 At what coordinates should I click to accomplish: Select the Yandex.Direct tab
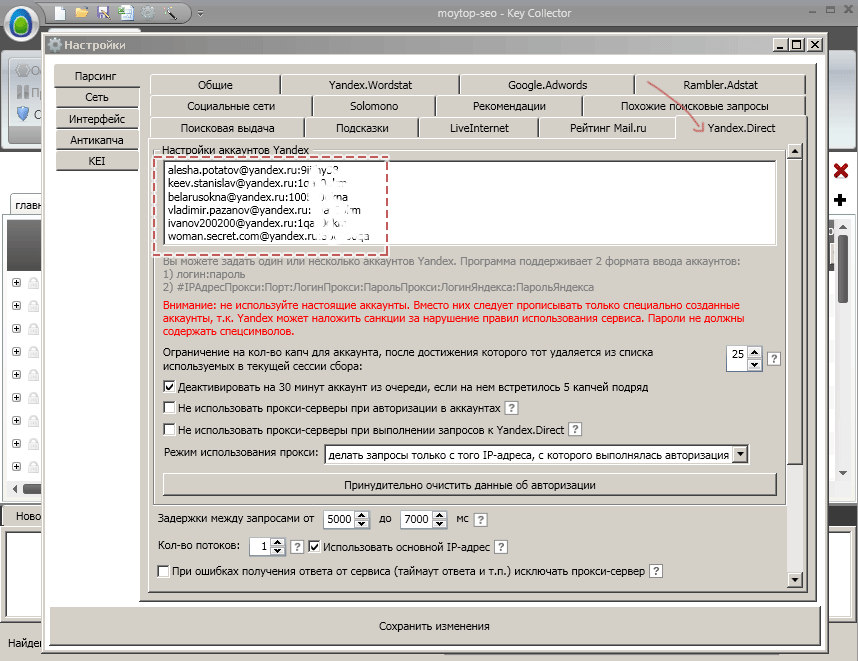[x=741, y=128]
